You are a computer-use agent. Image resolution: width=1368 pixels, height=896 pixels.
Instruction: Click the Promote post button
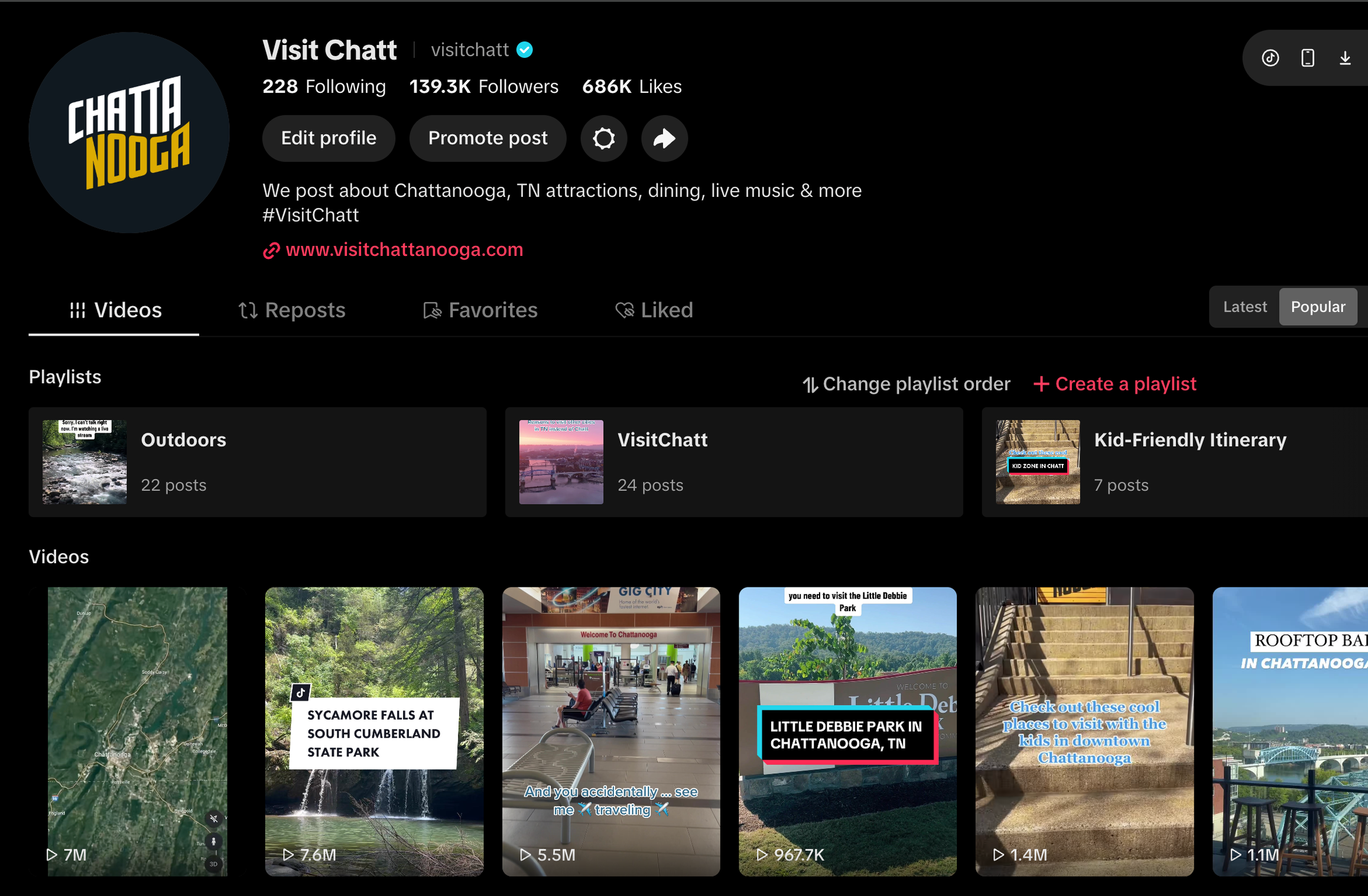488,138
